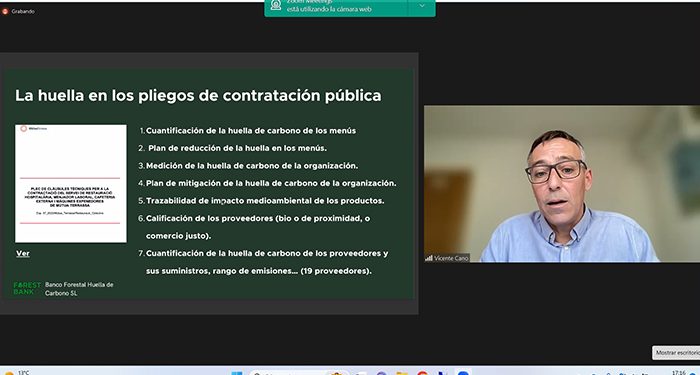Click the Forest Bank logo
Image resolution: width=700 pixels, height=375 pixels.
27,288
